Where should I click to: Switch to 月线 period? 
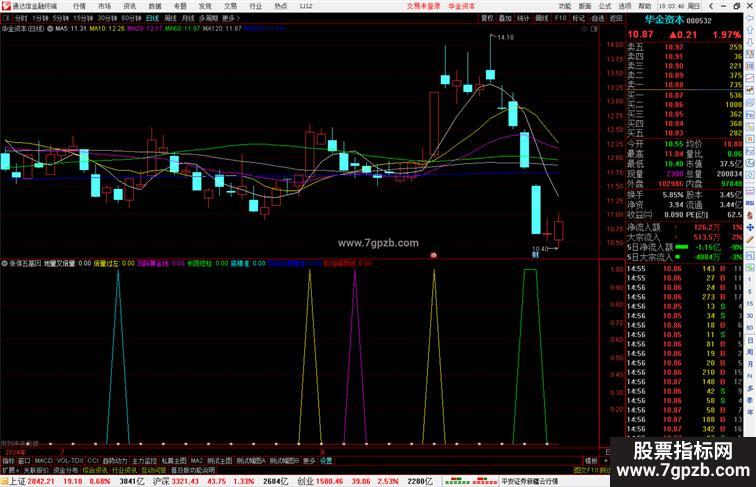click(x=188, y=18)
